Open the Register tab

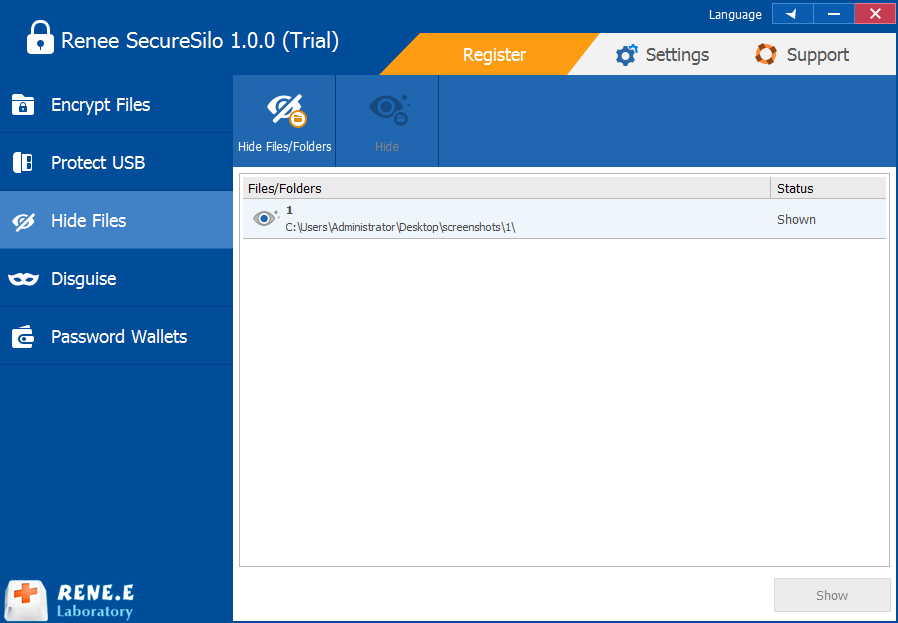click(x=494, y=55)
